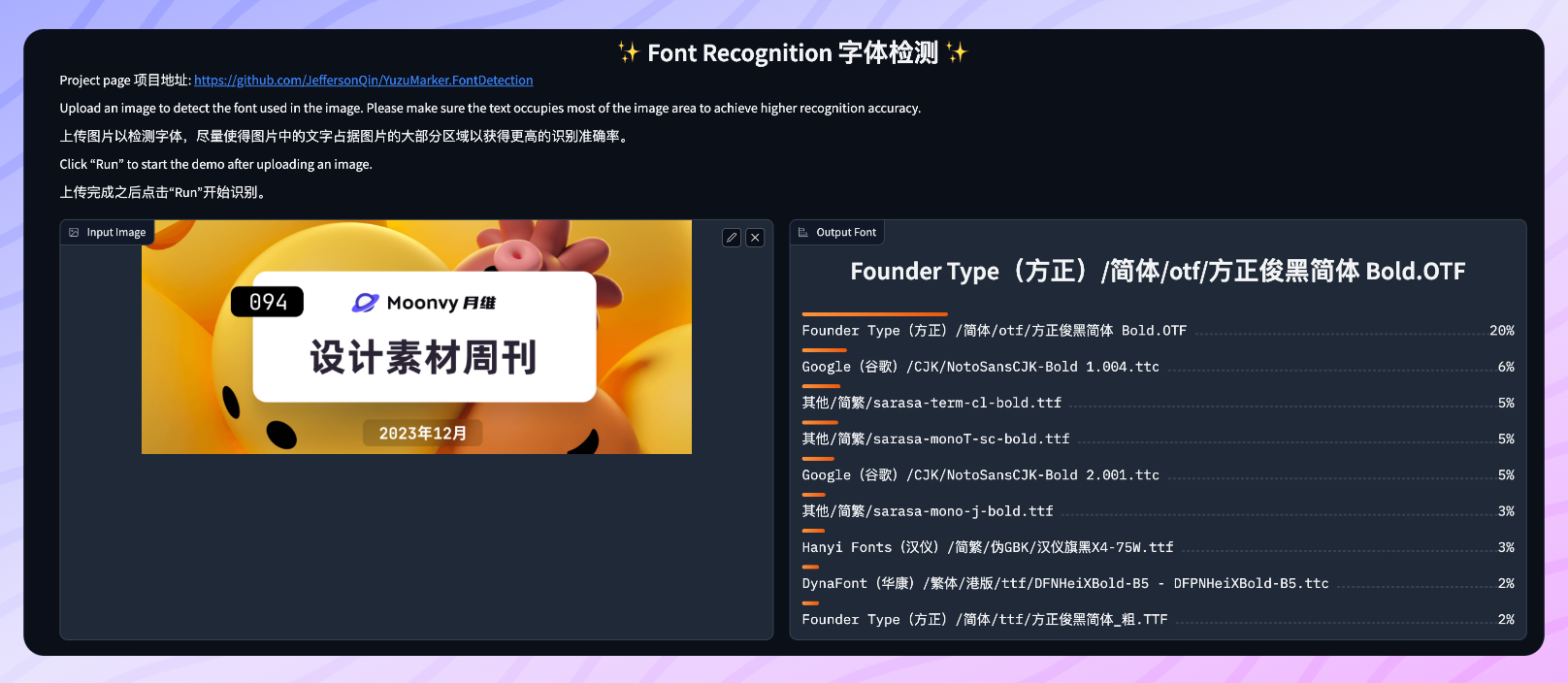This screenshot has height=683, width=1568.
Task: Click the Project page 项目地址 label
Action: [x=125, y=81]
